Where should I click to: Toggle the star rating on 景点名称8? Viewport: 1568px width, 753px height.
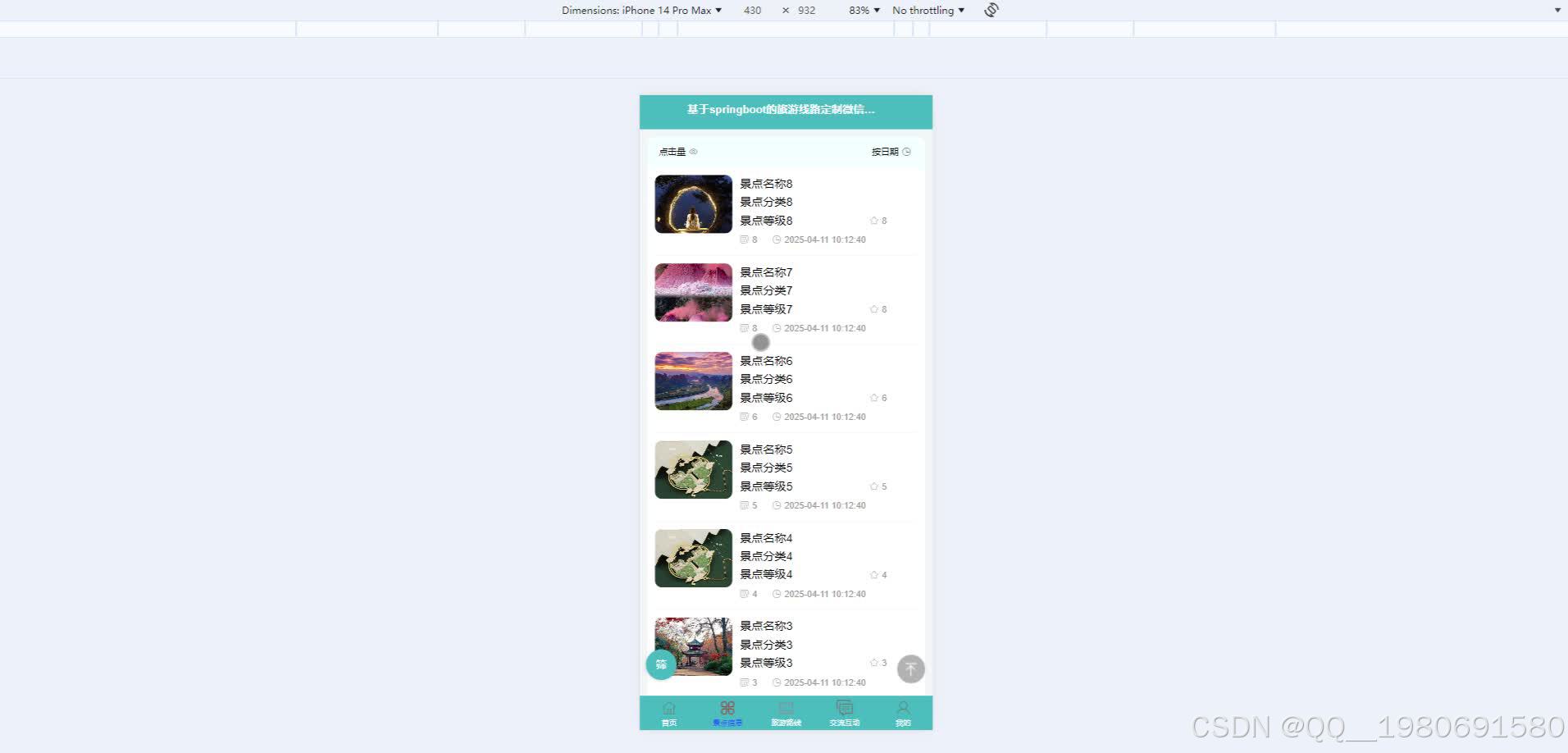click(873, 220)
